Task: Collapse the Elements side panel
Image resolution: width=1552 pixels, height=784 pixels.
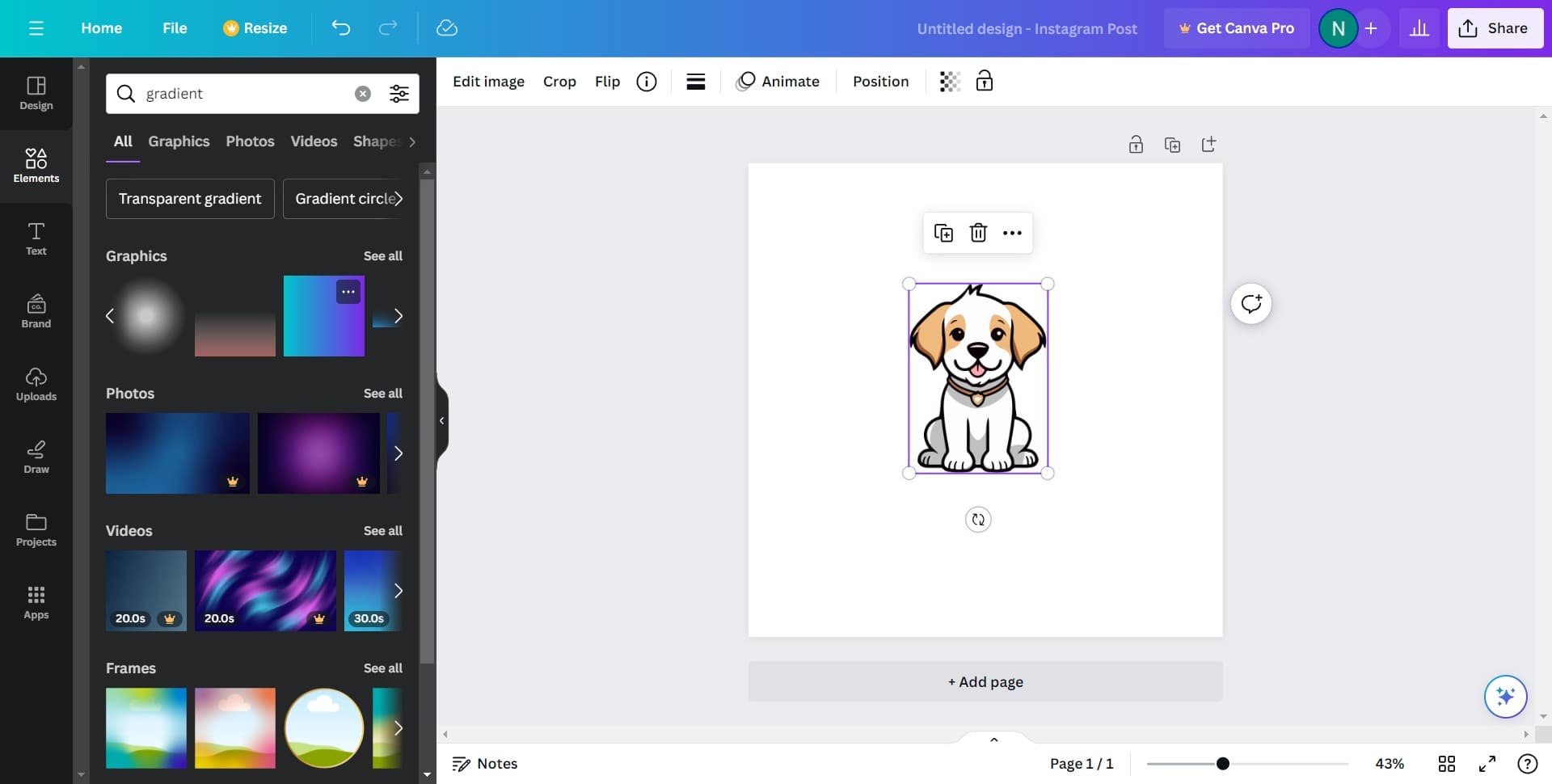Action: (x=441, y=420)
